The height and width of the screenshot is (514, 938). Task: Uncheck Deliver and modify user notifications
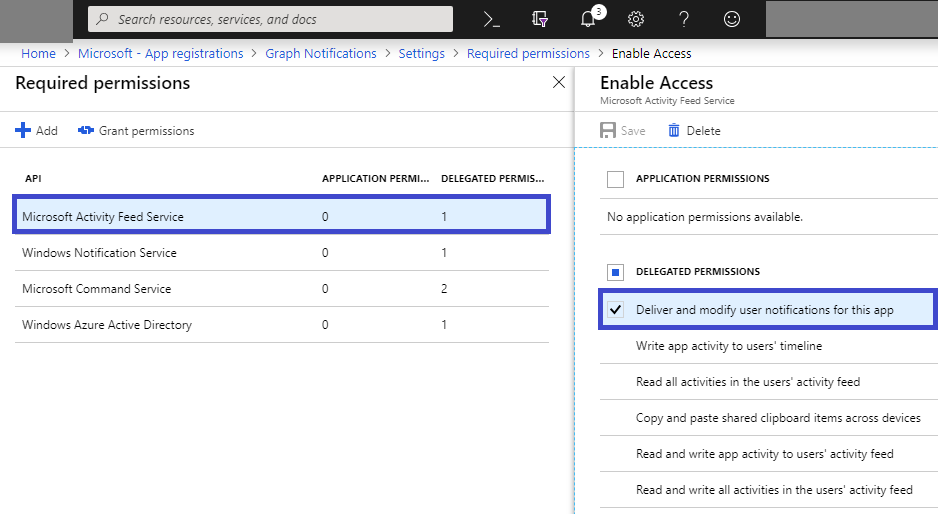pos(616,310)
